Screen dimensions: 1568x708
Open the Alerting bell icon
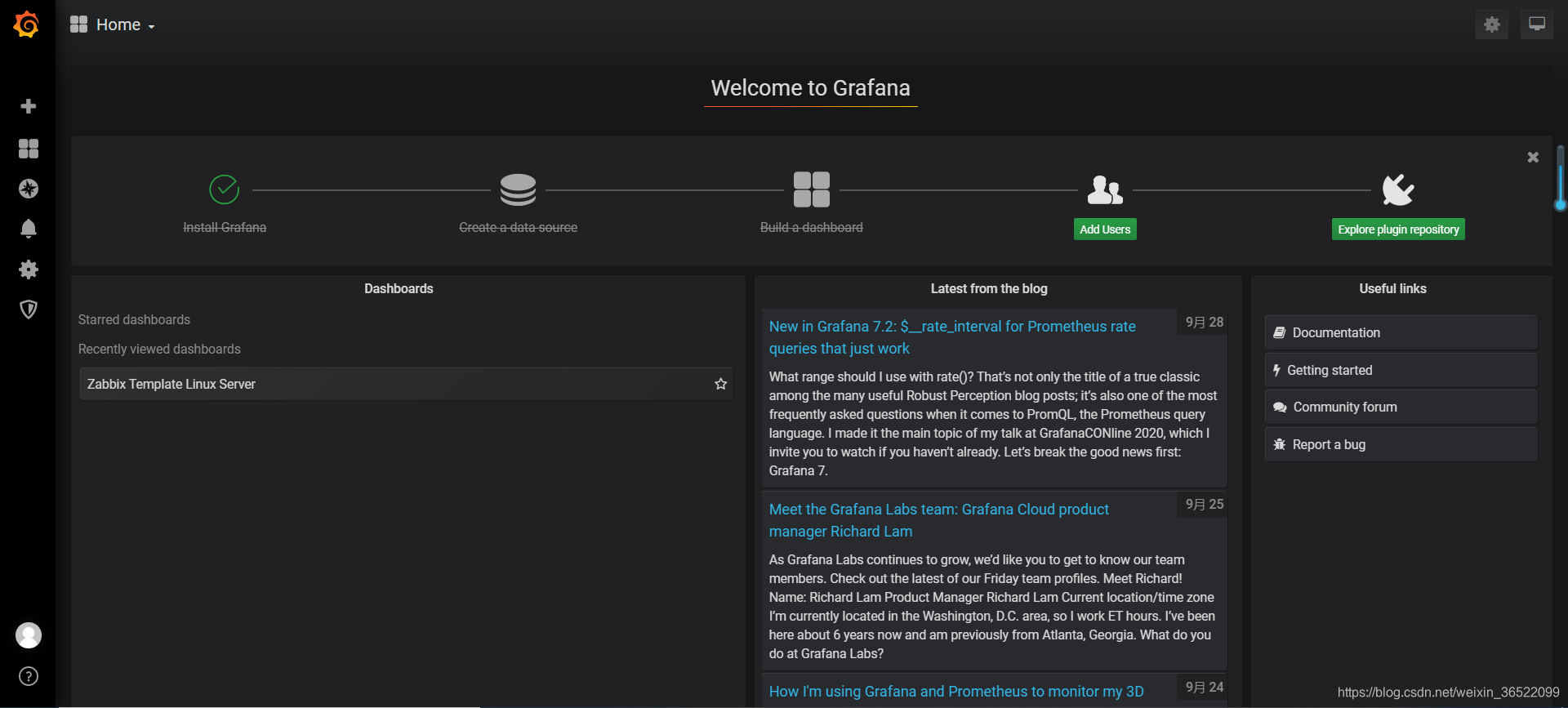coord(29,229)
